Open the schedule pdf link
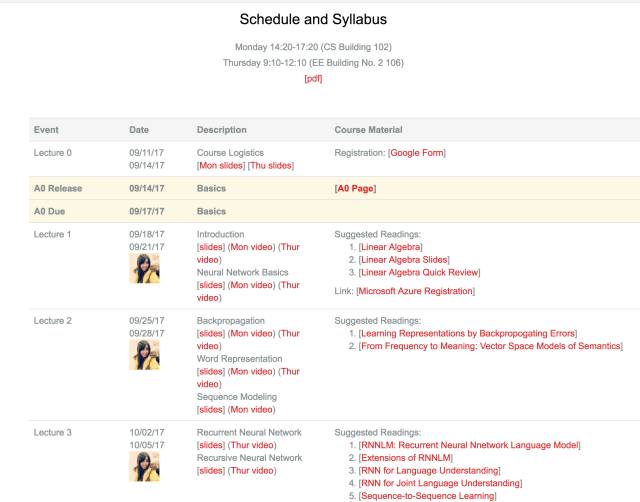Screen dimensions: 640x502 click(x=313, y=79)
